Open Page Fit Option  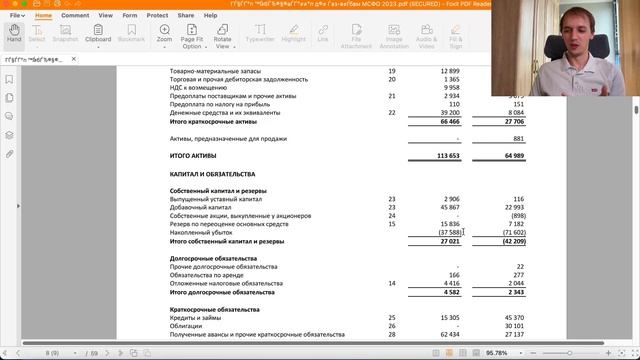coord(191,37)
